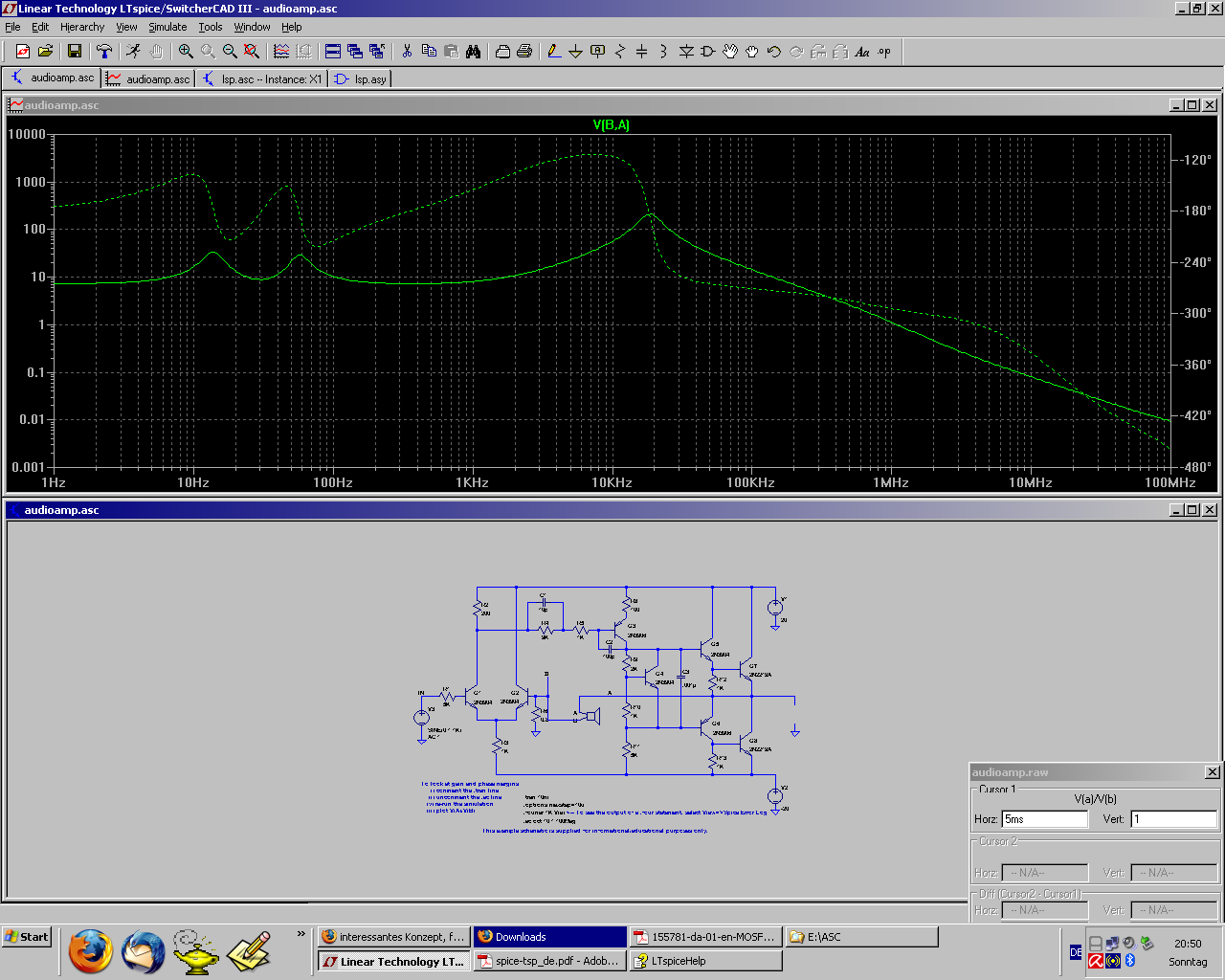1225x980 pixels.
Task: Switch to the lsp.asc -- Instance: X1 tab
Action: pyautogui.click(x=262, y=78)
